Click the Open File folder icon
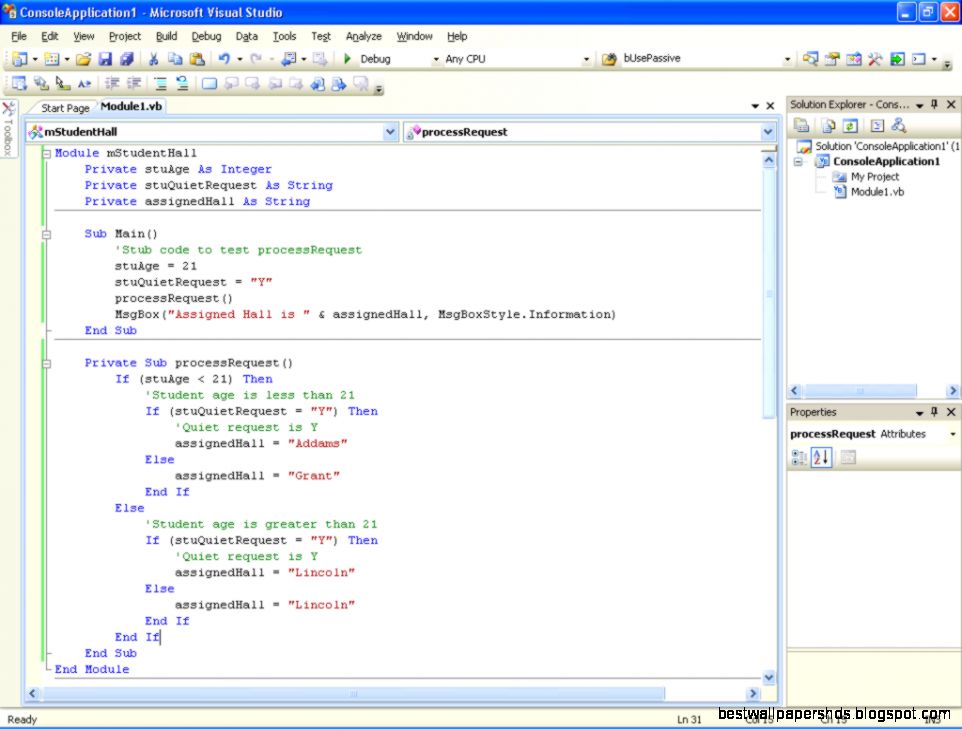962x729 pixels. [x=83, y=59]
